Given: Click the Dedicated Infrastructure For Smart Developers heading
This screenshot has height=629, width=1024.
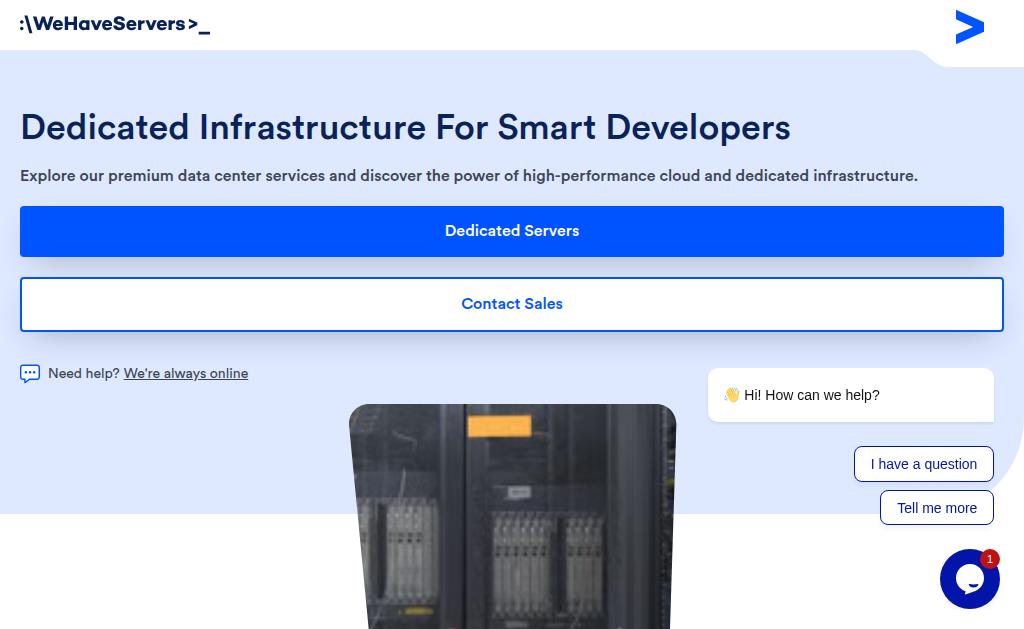Looking at the screenshot, I should point(406,127).
